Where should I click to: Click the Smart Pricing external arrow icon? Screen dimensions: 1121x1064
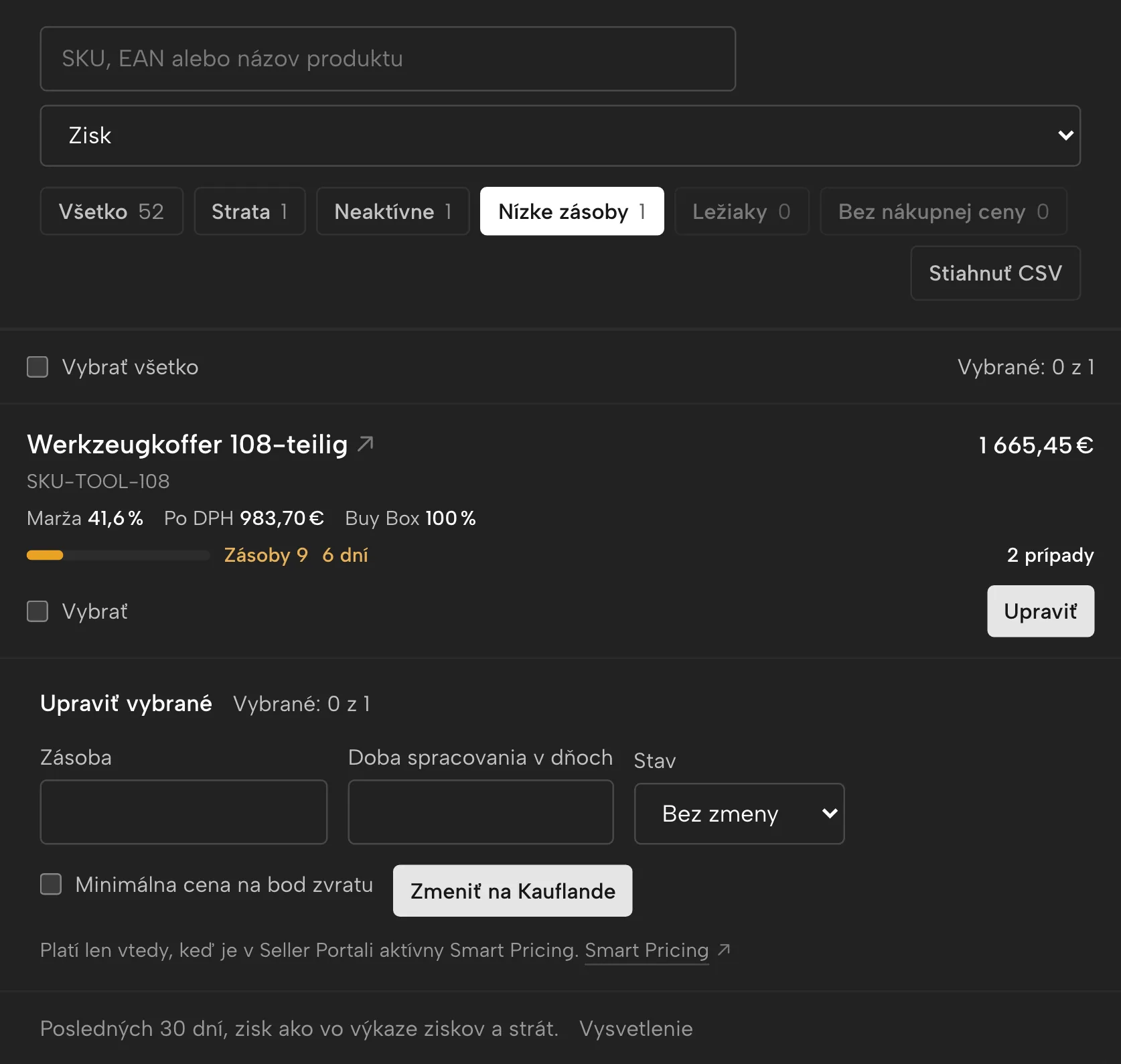pyautogui.click(x=724, y=949)
